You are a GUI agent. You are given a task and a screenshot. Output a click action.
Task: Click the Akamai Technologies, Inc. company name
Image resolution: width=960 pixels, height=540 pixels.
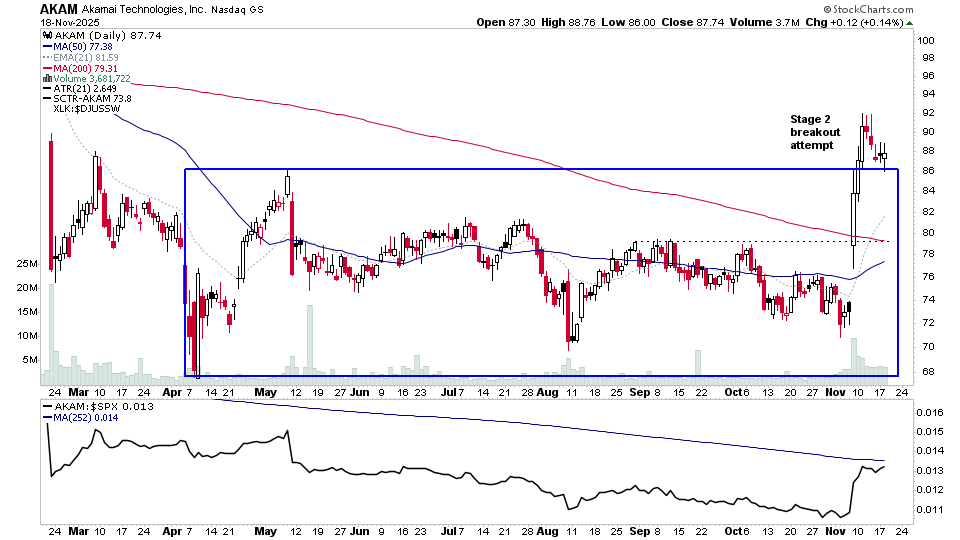144,10
